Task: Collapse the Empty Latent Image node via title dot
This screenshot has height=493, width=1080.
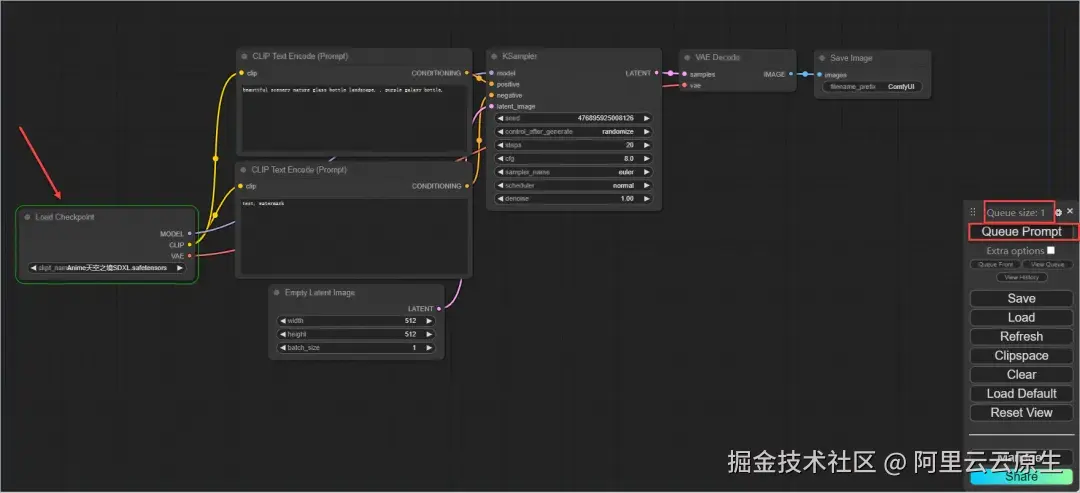Action: [276, 293]
